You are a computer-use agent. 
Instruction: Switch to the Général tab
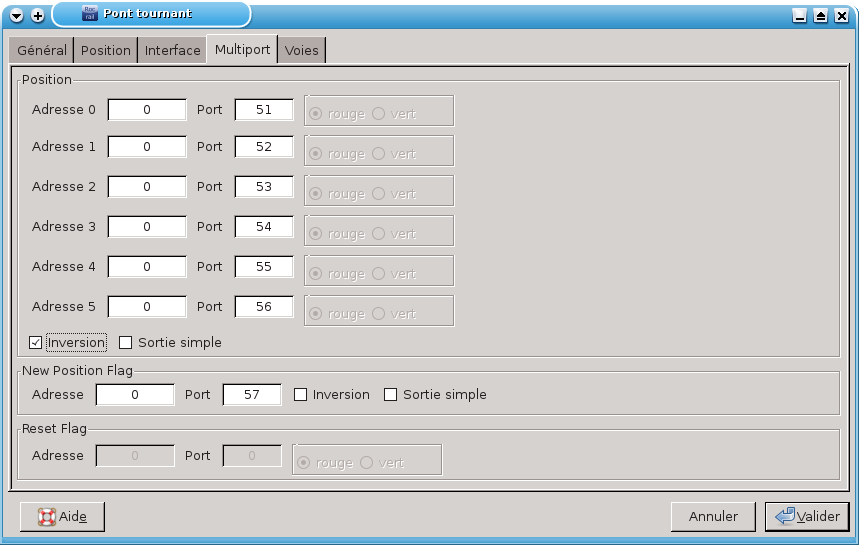tap(42, 50)
